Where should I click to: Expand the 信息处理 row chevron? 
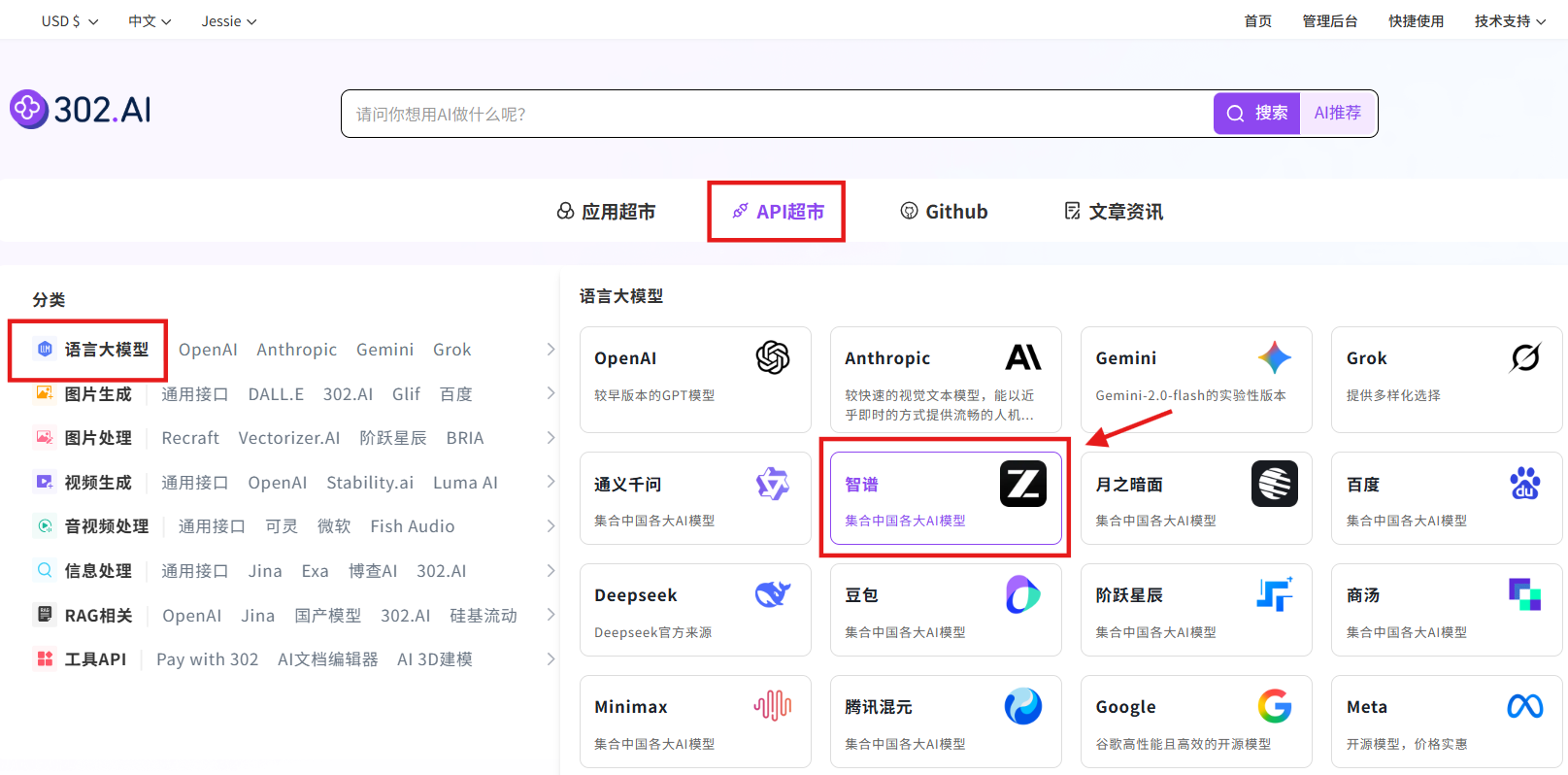550,570
